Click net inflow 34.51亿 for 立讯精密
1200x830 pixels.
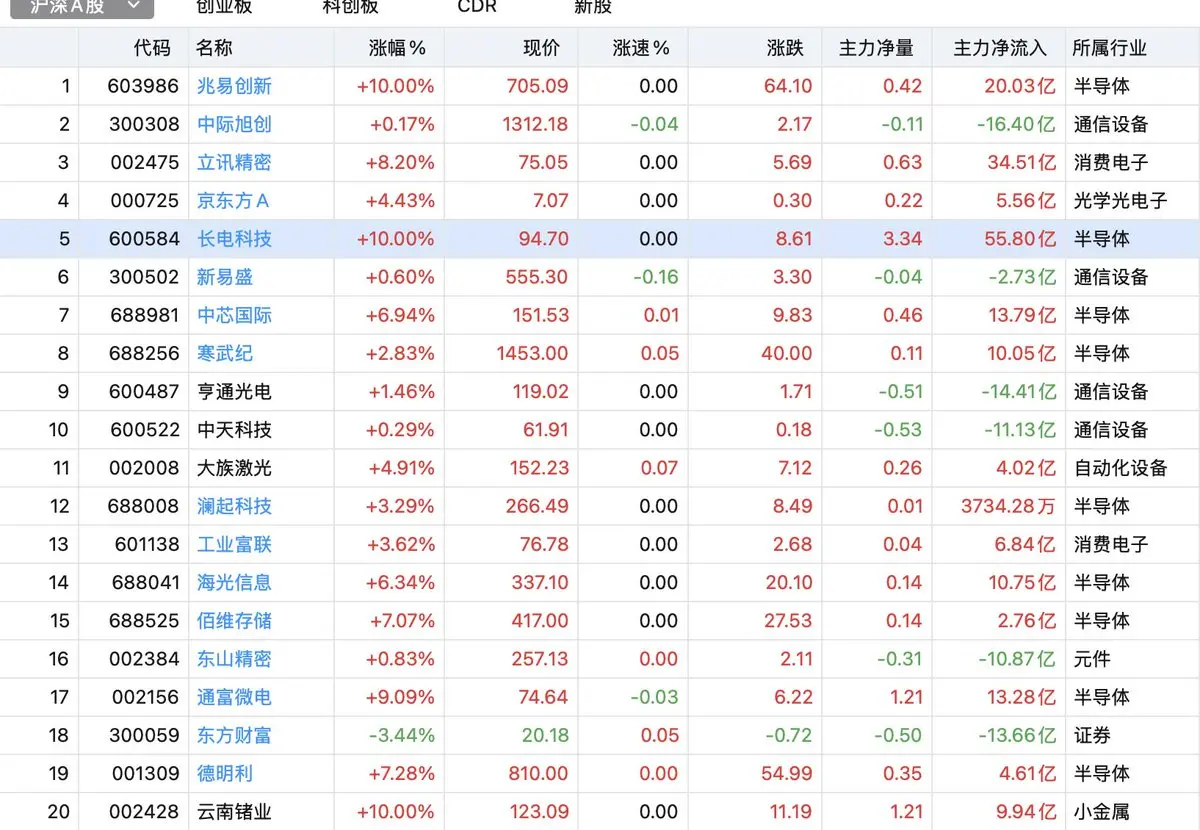click(1020, 162)
